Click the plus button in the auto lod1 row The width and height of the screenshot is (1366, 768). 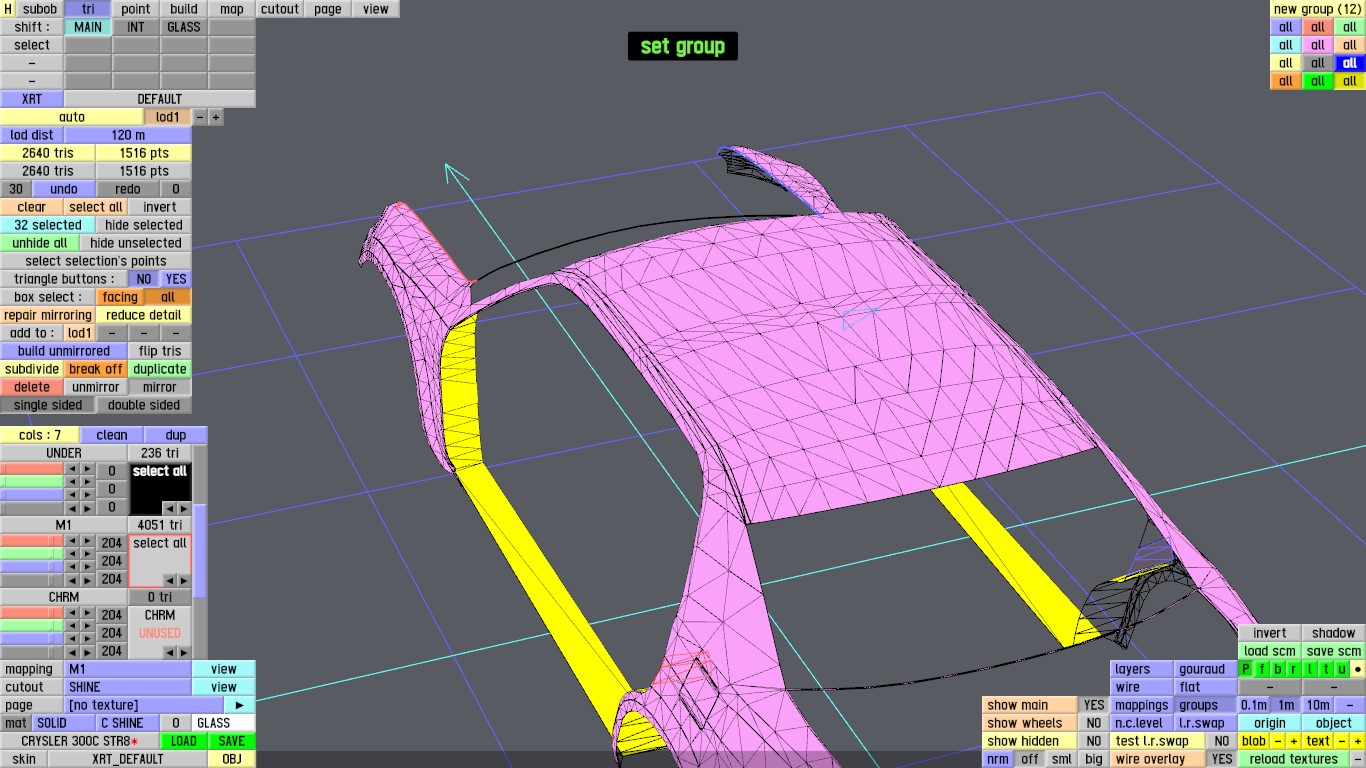216,117
